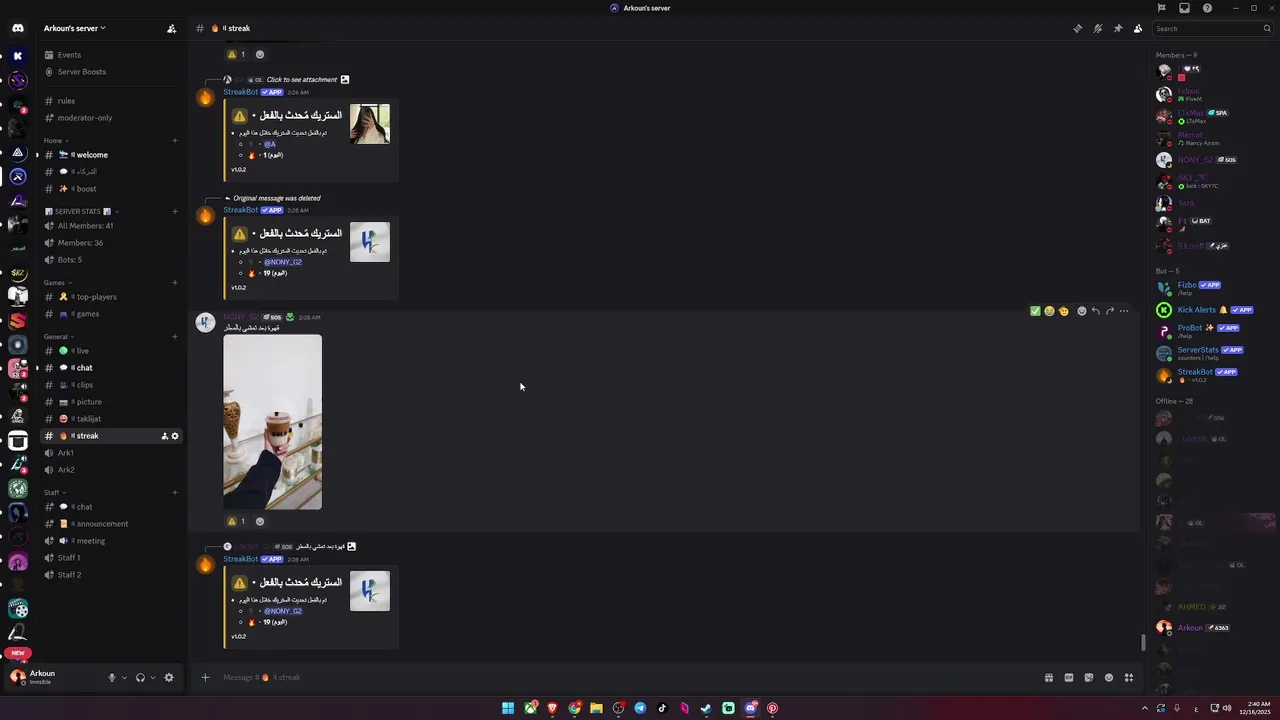Switch to the top-players channel
The height and width of the screenshot is (720, 1280).
110,297
